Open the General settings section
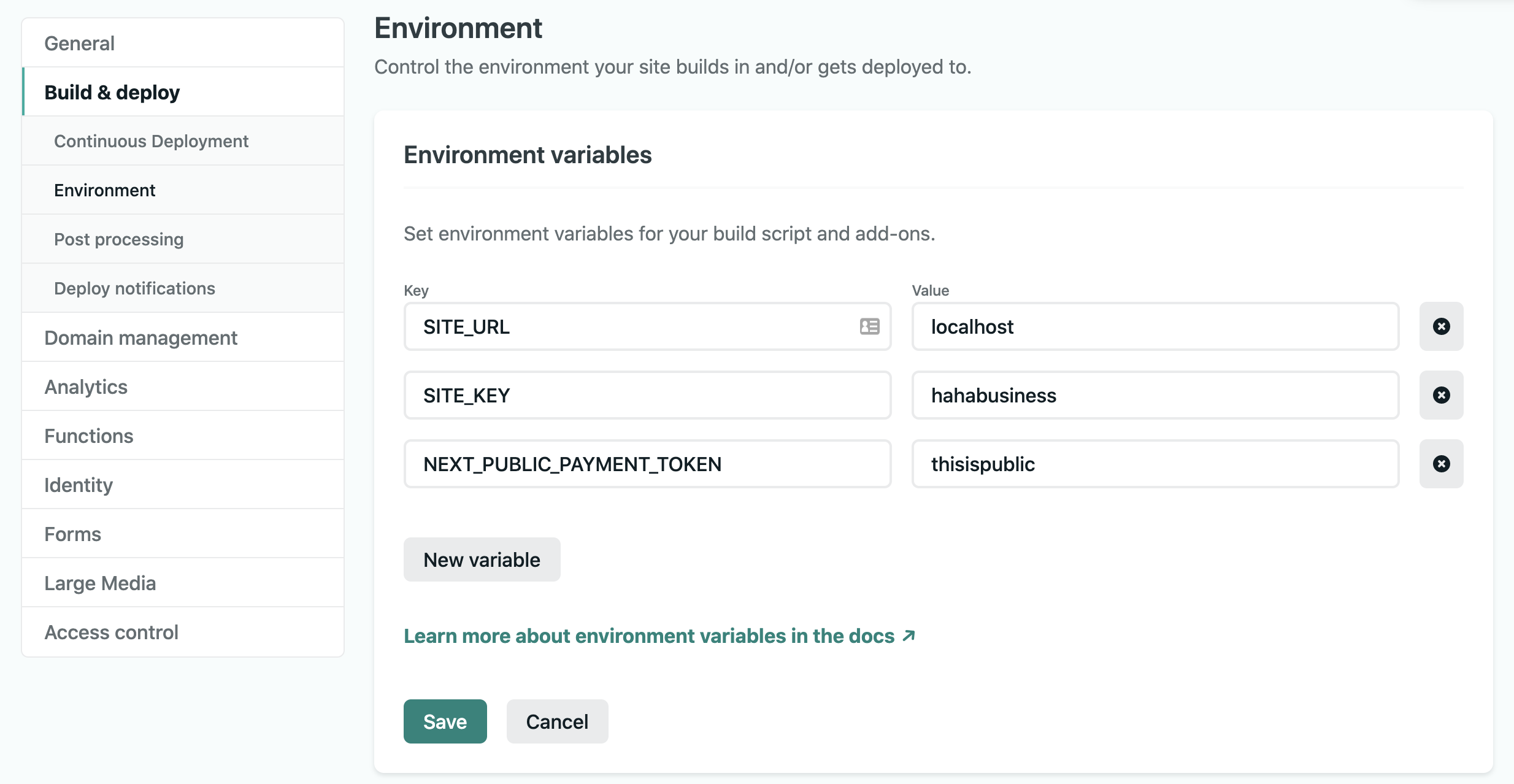Image resolution: width=1514 pixels, height=784 pixels. click(x=79, y=42)
